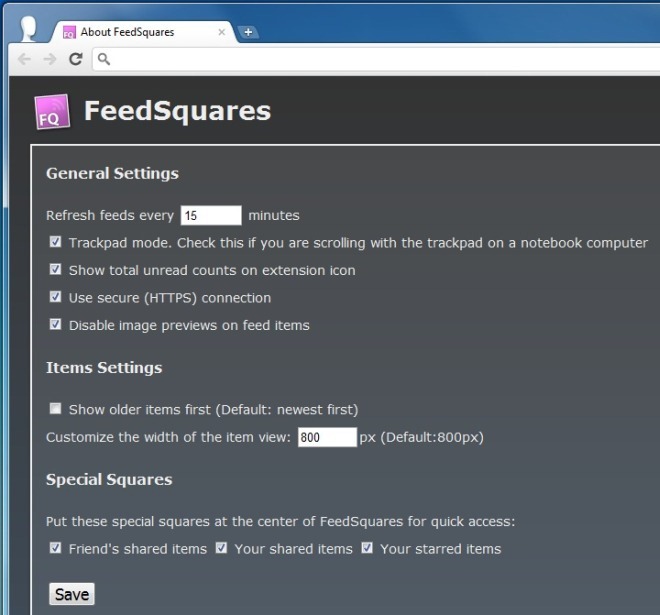Image resolution: width=660 pixels, height=615 pixels.
Task: Click the Special Squares heading
Action: (109, 479)
